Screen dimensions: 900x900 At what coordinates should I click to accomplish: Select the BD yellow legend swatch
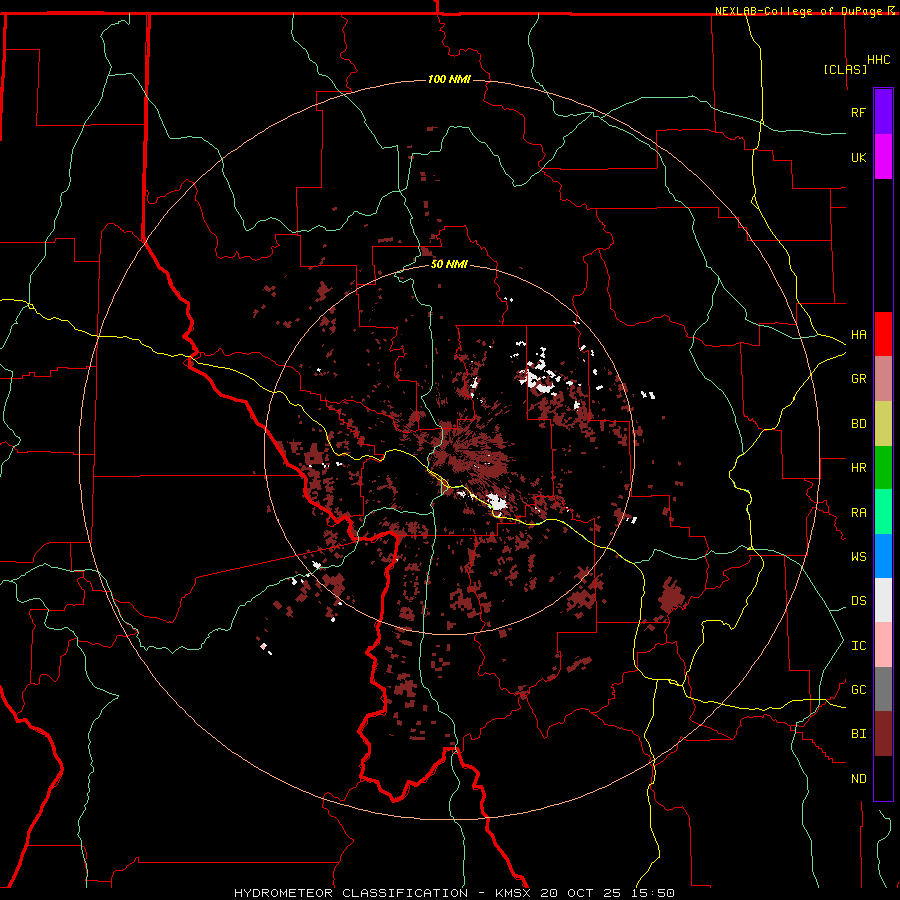coord(883,424)
